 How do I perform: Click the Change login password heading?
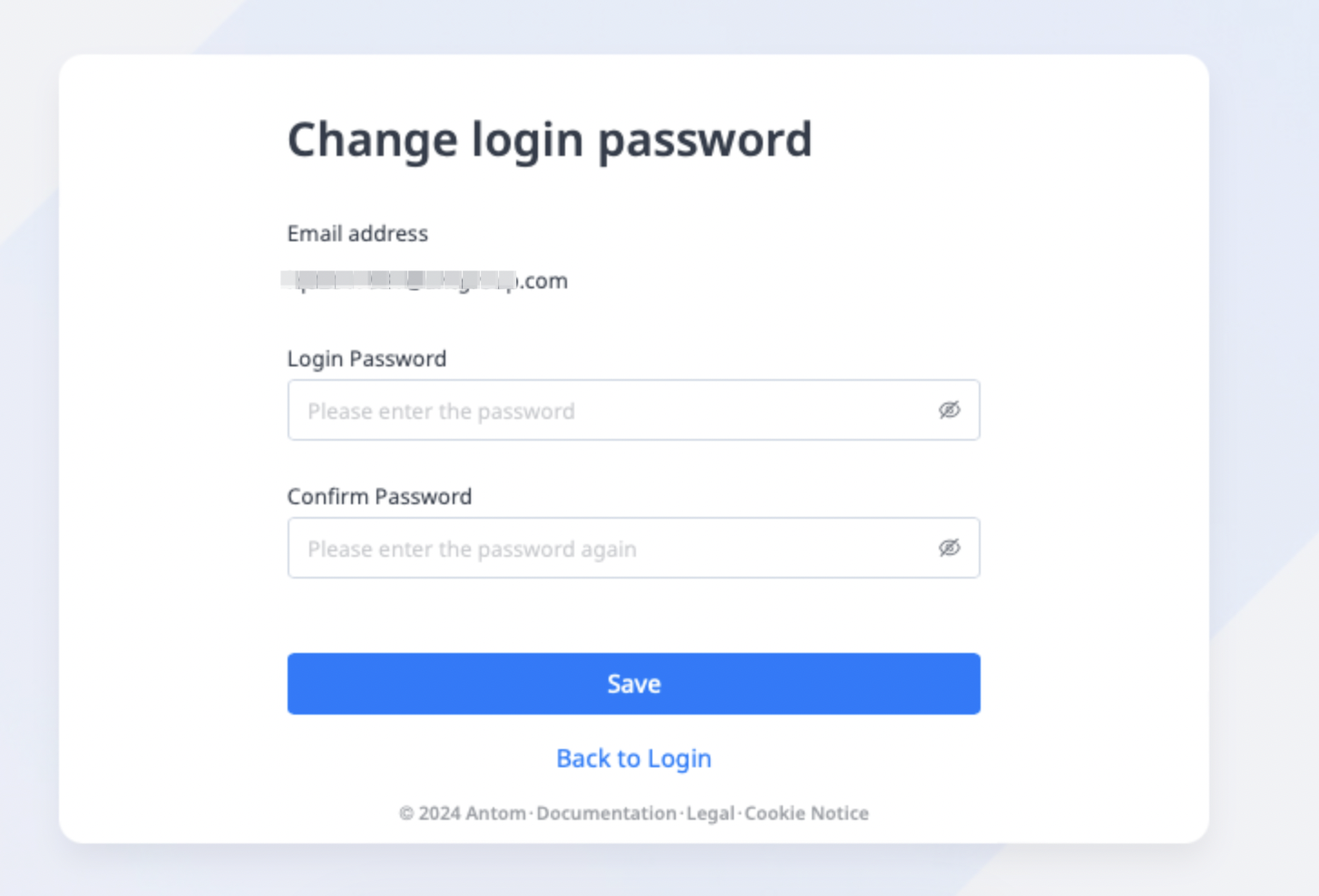(x=549, y=140)
